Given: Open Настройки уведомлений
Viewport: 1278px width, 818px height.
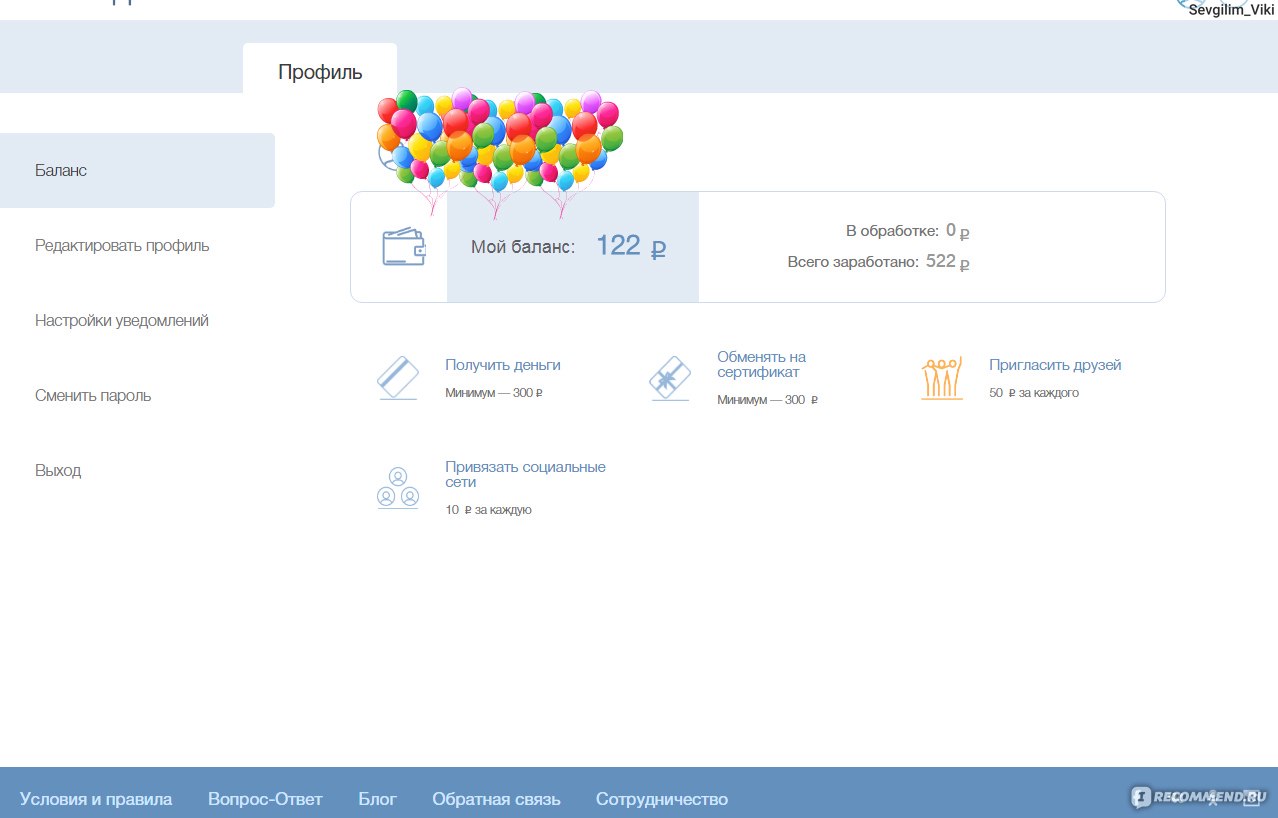Looking at the screenshot, I should [122, 320].
